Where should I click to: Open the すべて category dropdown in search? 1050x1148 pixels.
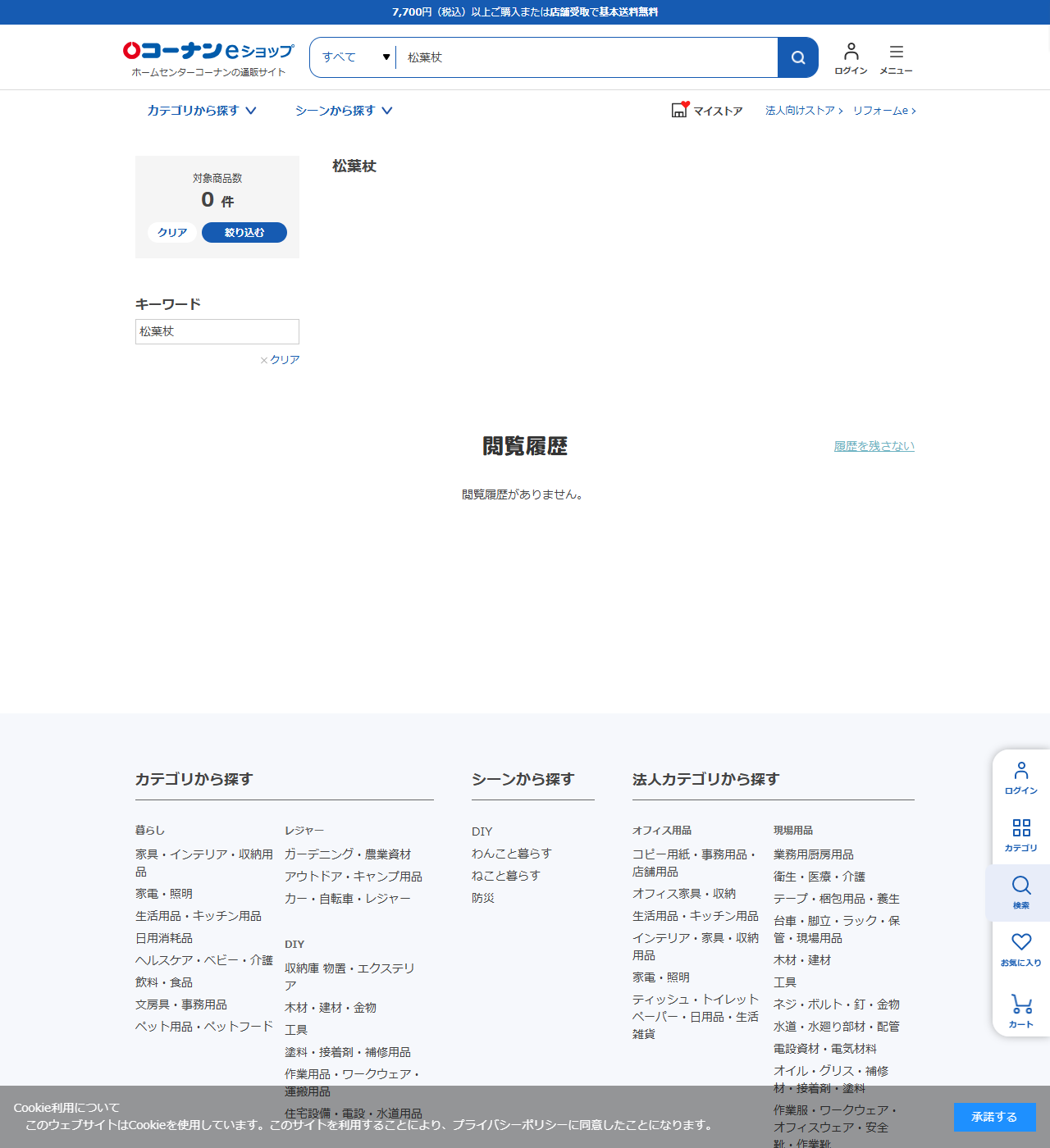pos(354,57)
